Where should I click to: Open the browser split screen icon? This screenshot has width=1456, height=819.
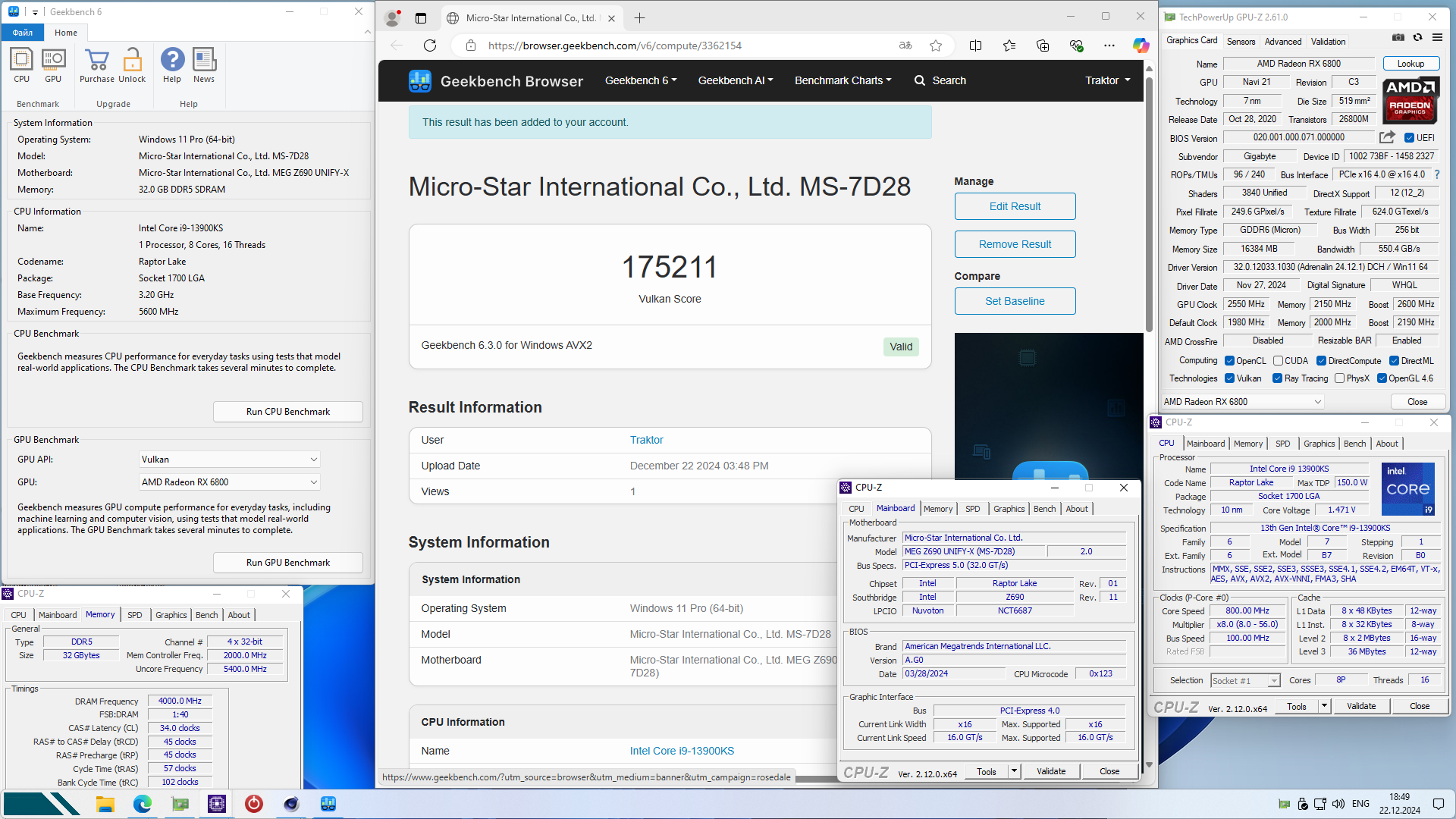coord(976,45)
